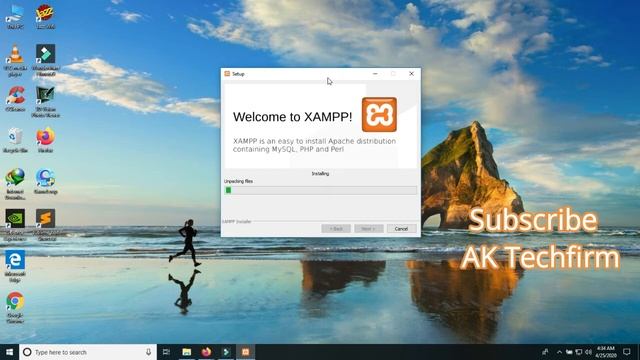Open the Filmora taskbar icon
This screenshot has width=640, height=360.
point(226,352)
